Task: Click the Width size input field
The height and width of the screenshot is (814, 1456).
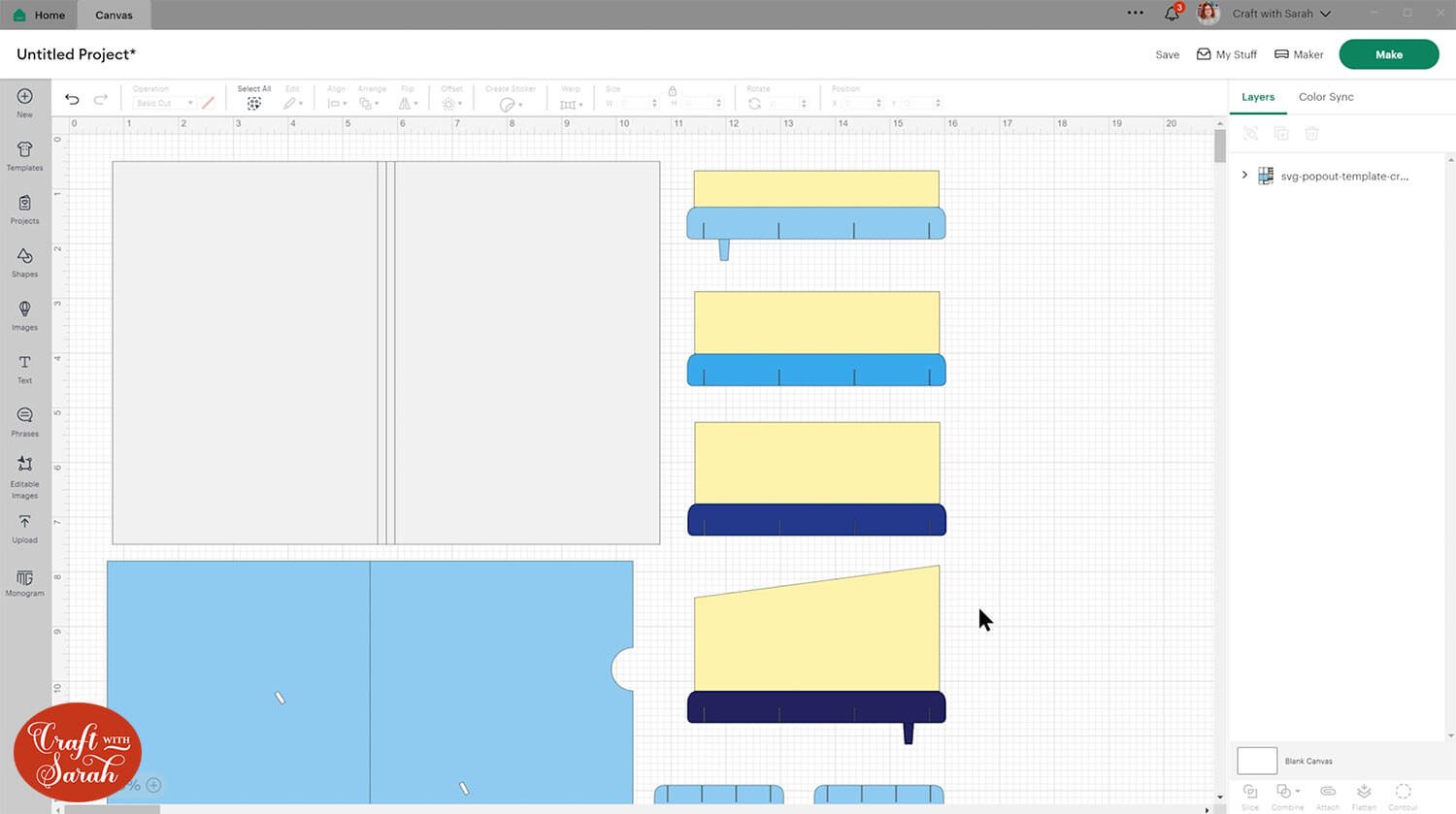Action: pos(637,103)
